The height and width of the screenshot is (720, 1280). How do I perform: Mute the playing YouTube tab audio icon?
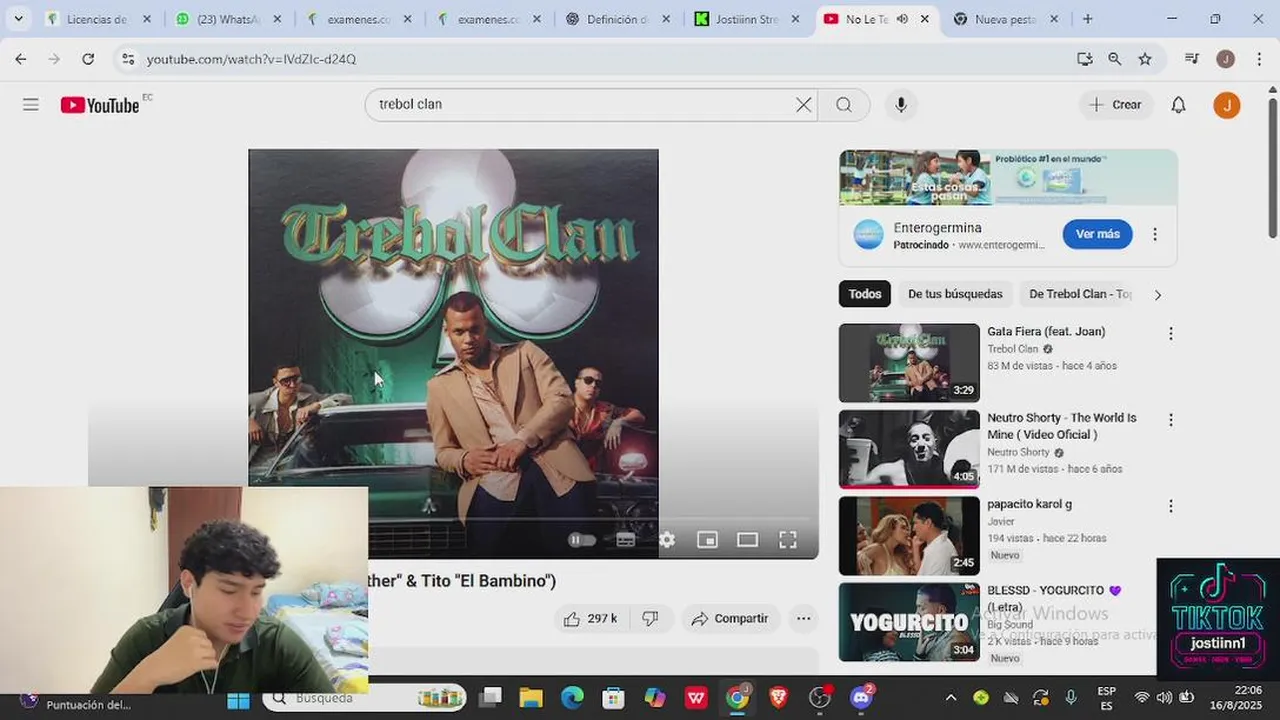[902, 19]
